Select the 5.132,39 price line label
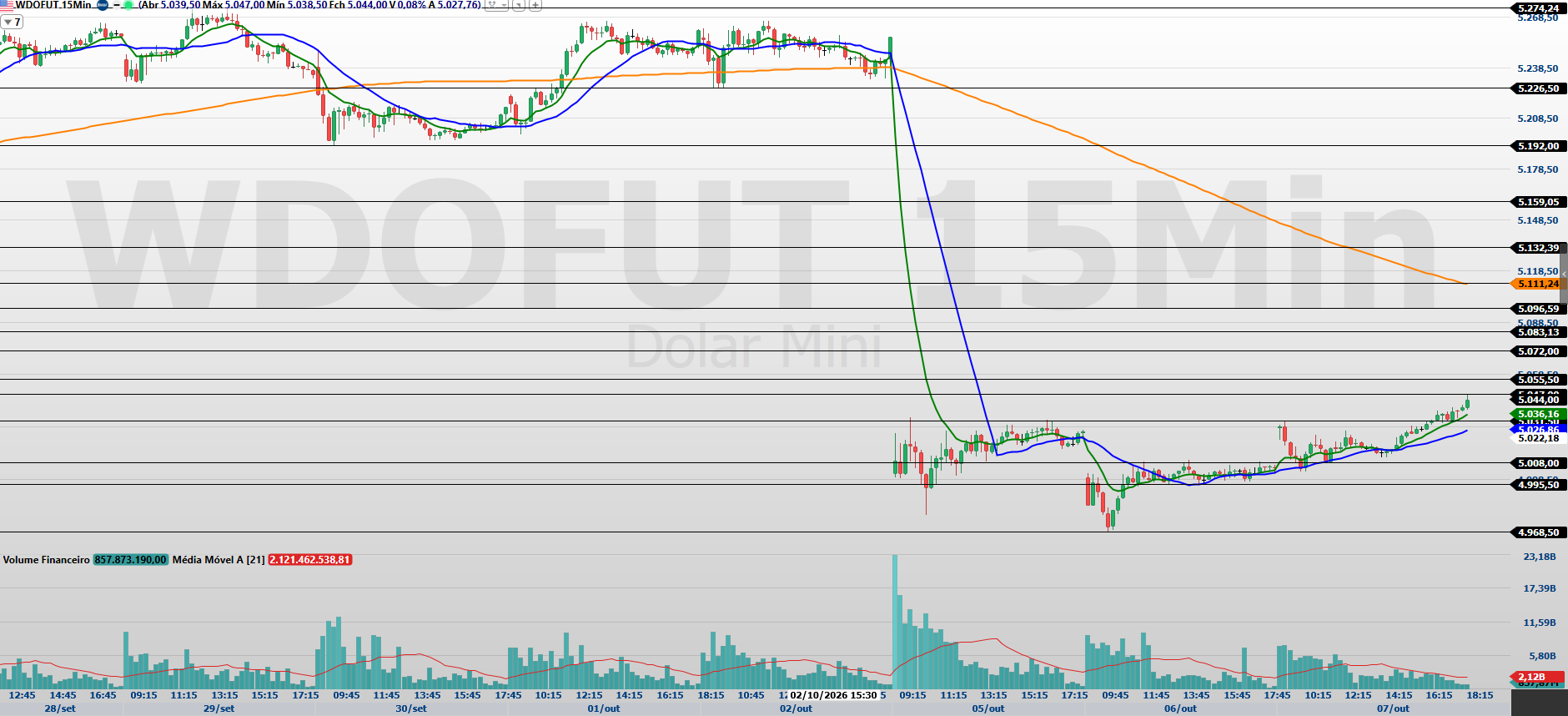The width and height of the screenshot is (1568, 716). point(1538,248)
